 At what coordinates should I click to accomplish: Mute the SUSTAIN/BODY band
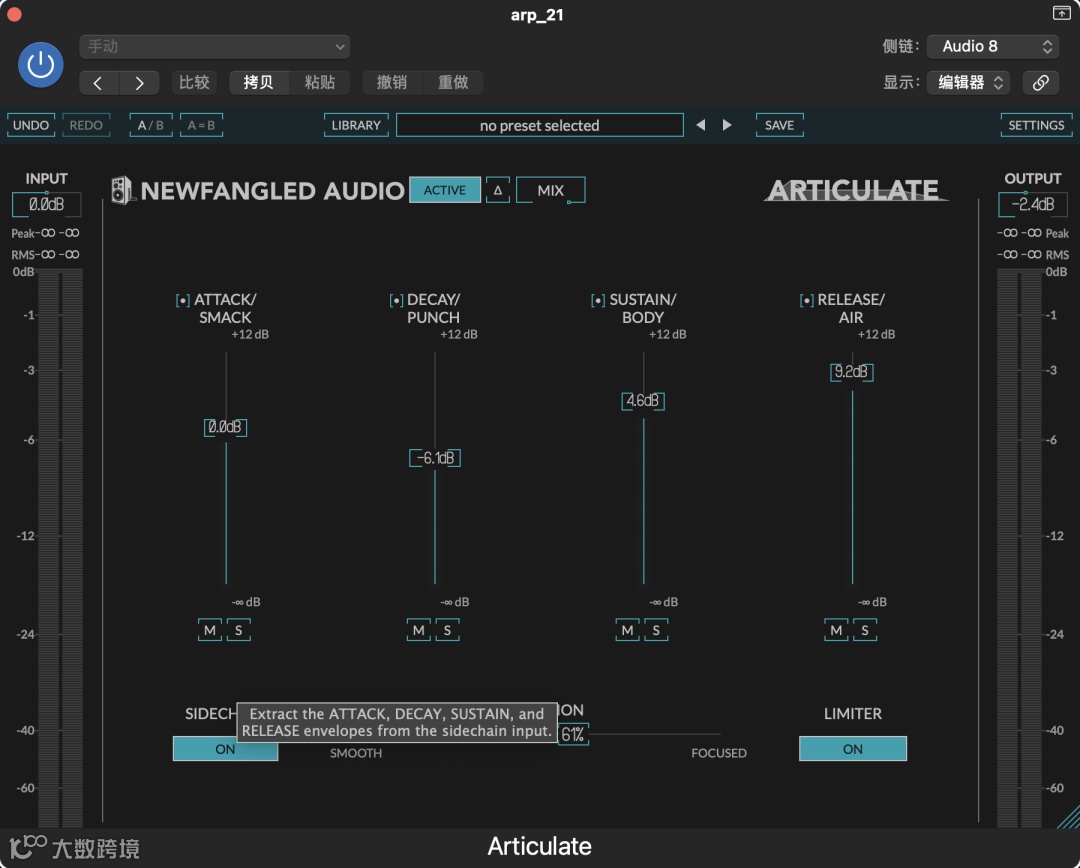(x=627, y=630)
